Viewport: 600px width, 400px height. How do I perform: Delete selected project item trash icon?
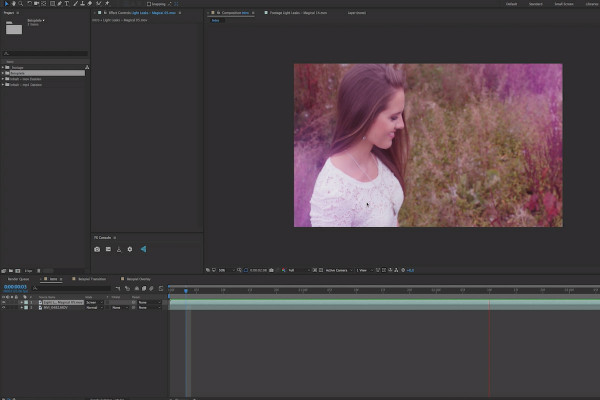click(x=39, y=271)
